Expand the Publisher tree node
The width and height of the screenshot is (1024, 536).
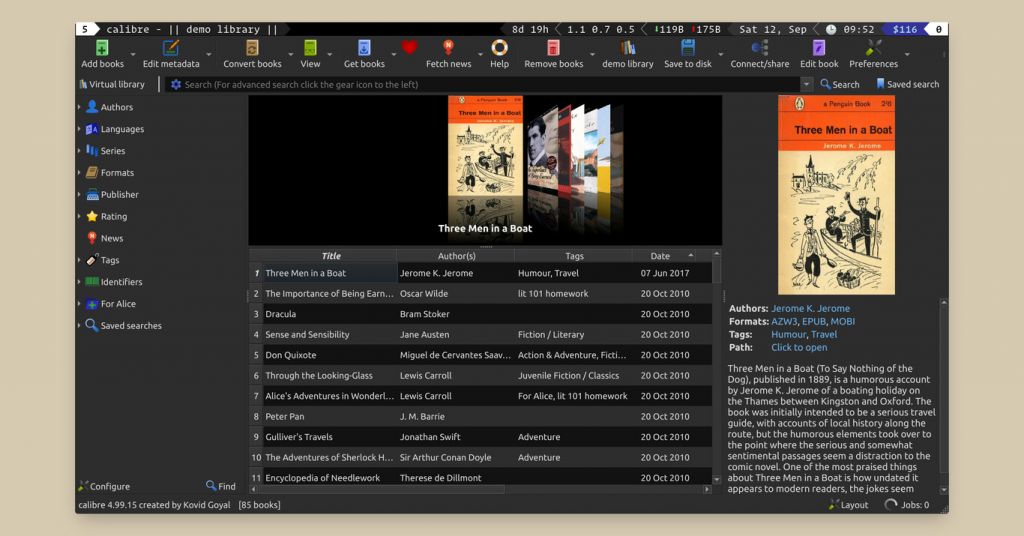(80, 195)
